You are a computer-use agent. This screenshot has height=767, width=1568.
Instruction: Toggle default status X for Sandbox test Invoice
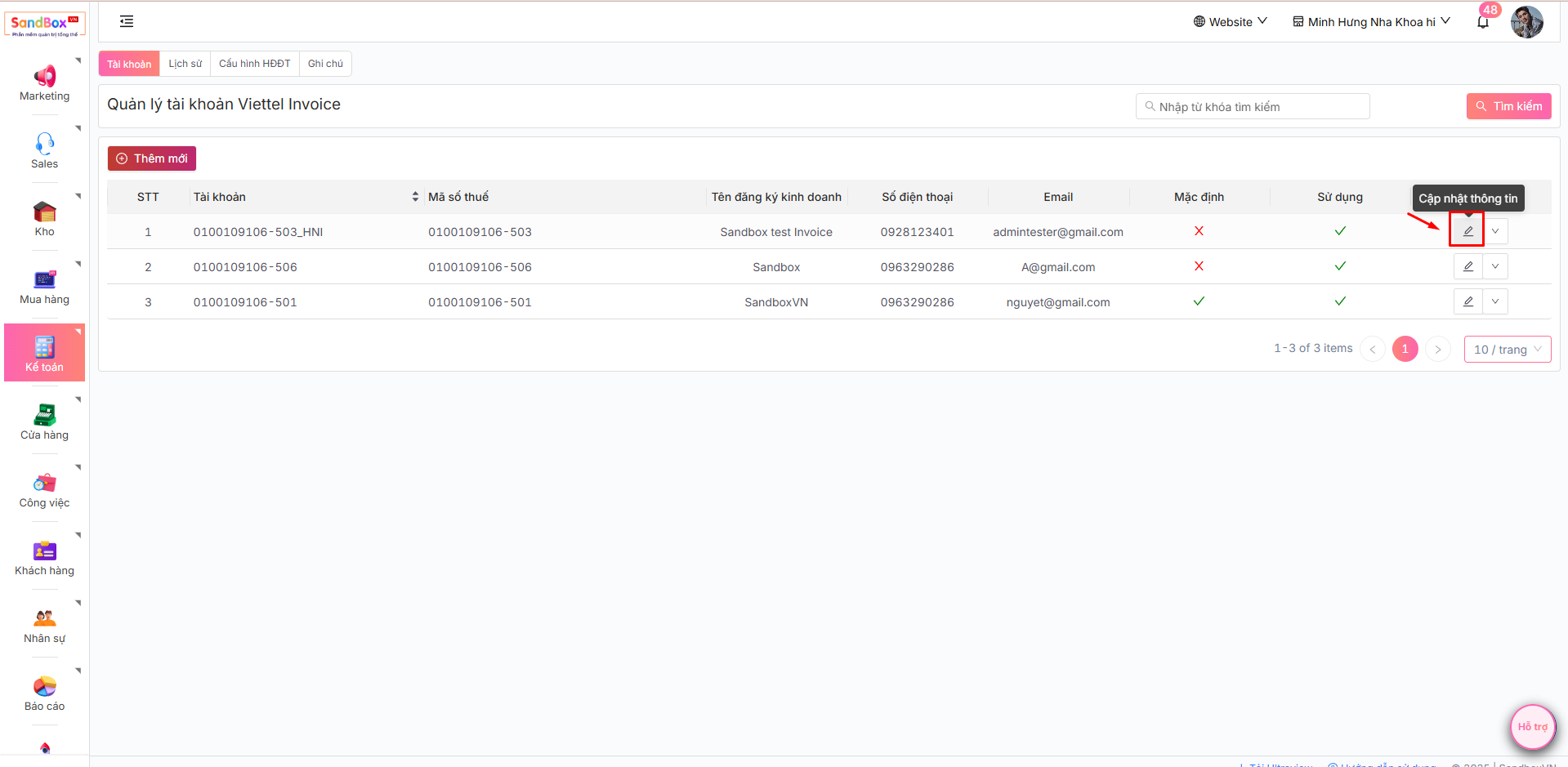coord(1199,231)
